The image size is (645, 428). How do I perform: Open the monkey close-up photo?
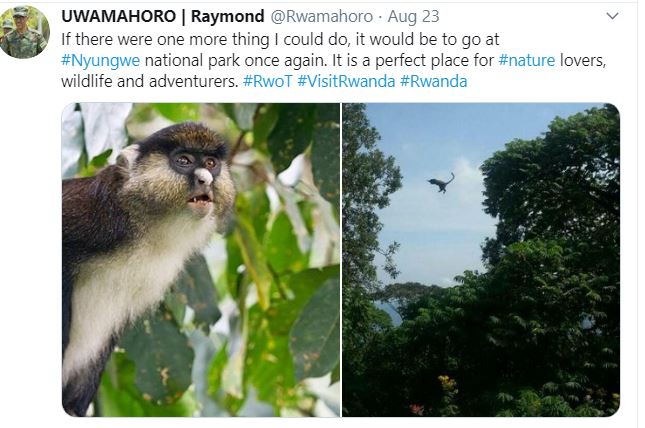pos(201,260)
